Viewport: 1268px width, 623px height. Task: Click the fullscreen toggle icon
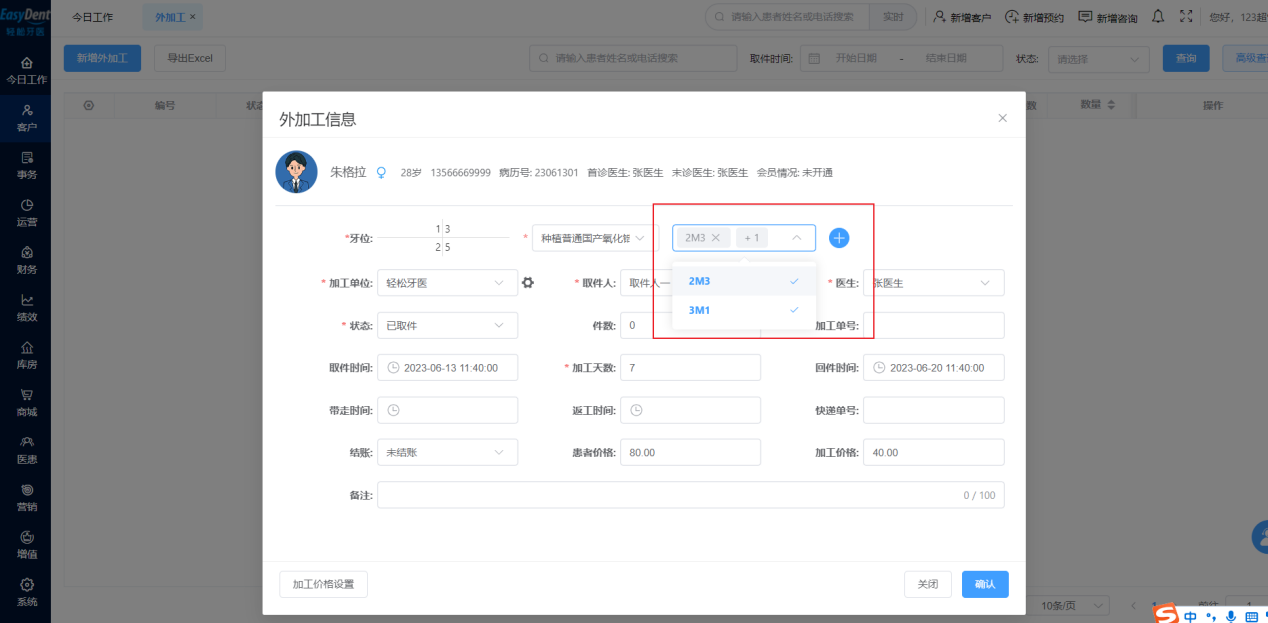(x=1186, y=17)
